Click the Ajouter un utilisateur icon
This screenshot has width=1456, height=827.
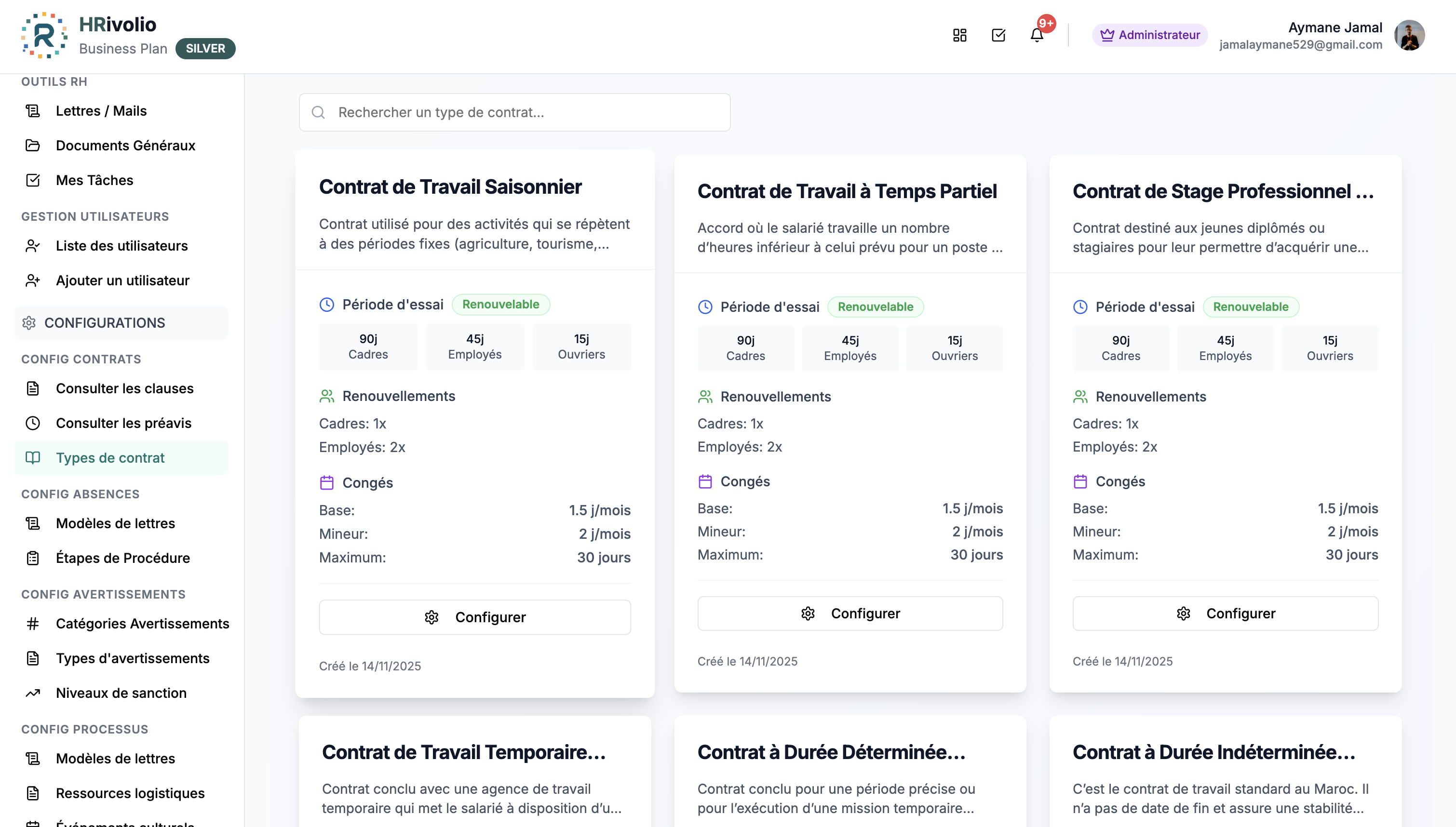coord(33,280)
